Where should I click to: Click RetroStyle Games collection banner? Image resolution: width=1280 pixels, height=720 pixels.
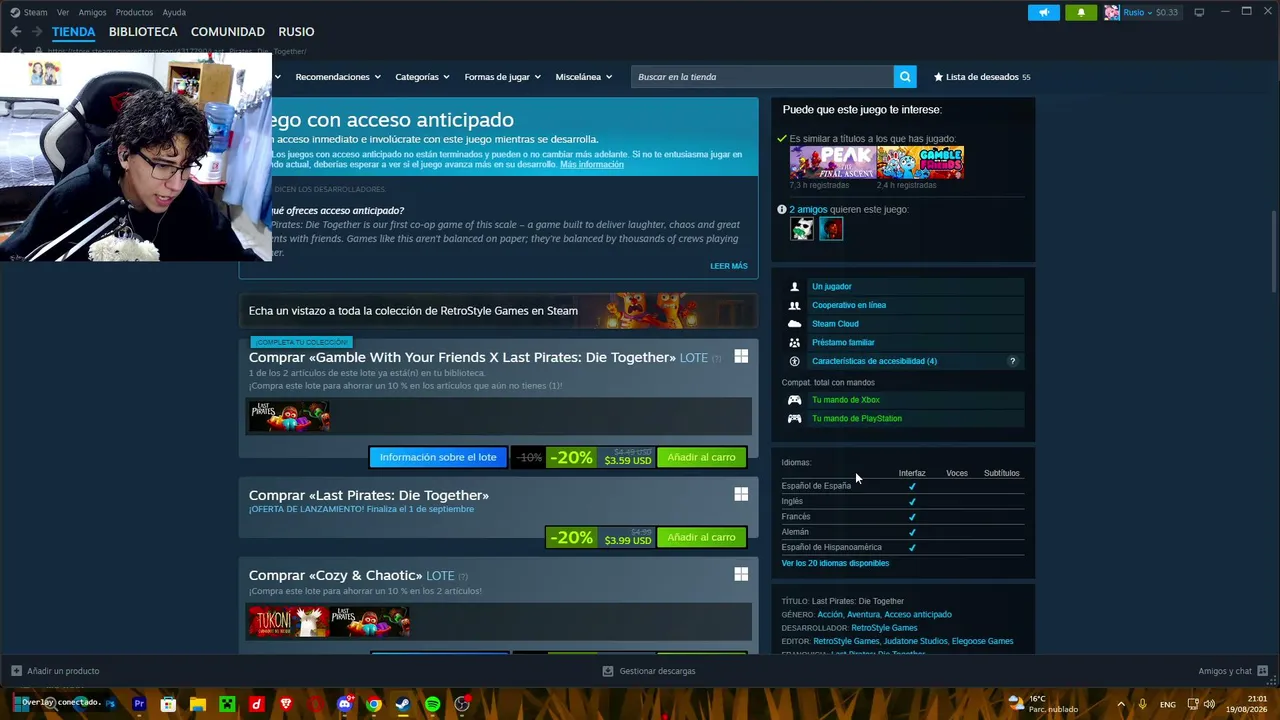[x=498, y=311]
